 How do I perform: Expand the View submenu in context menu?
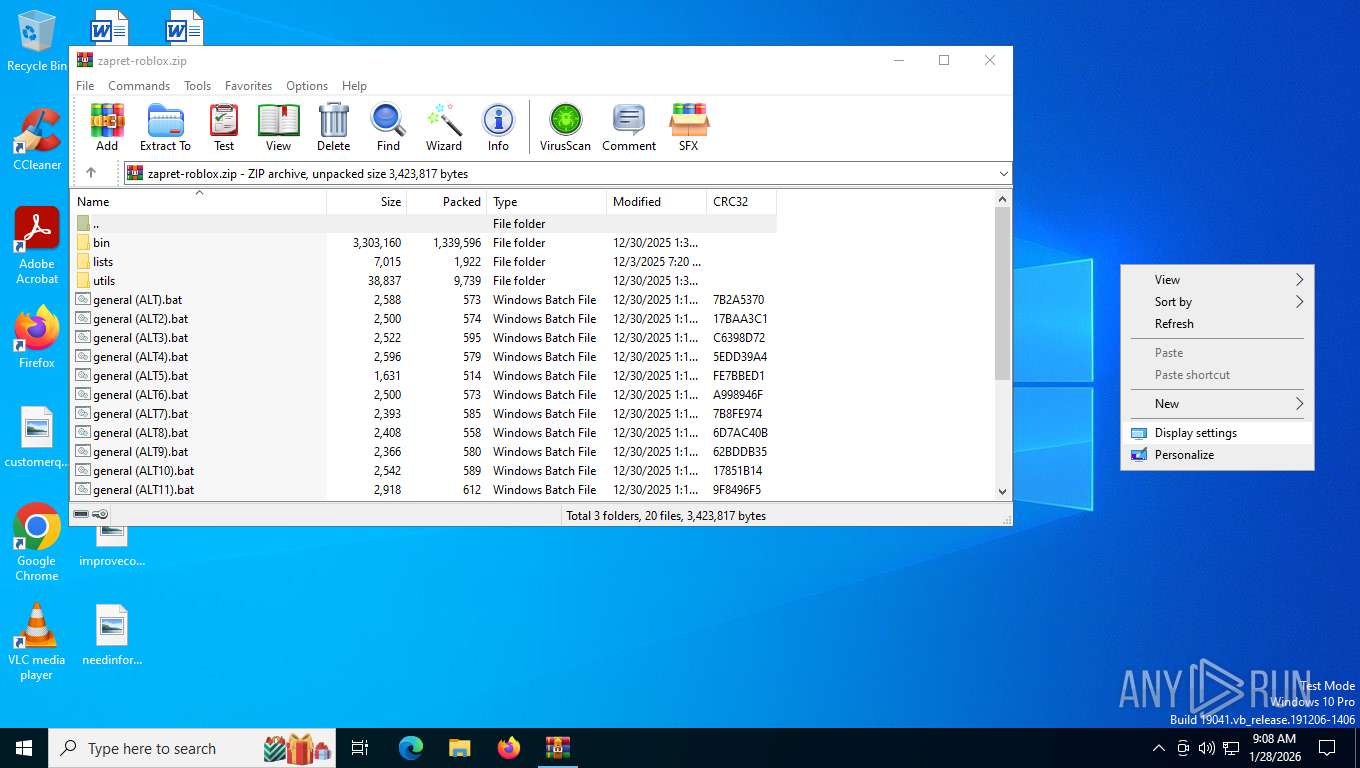(1217, 280)
